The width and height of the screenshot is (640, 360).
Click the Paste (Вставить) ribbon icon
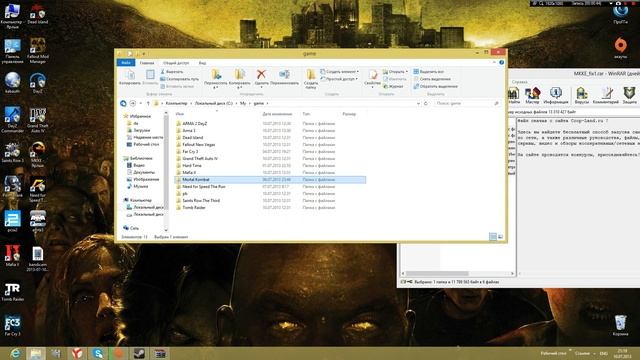tap(150, 77)
